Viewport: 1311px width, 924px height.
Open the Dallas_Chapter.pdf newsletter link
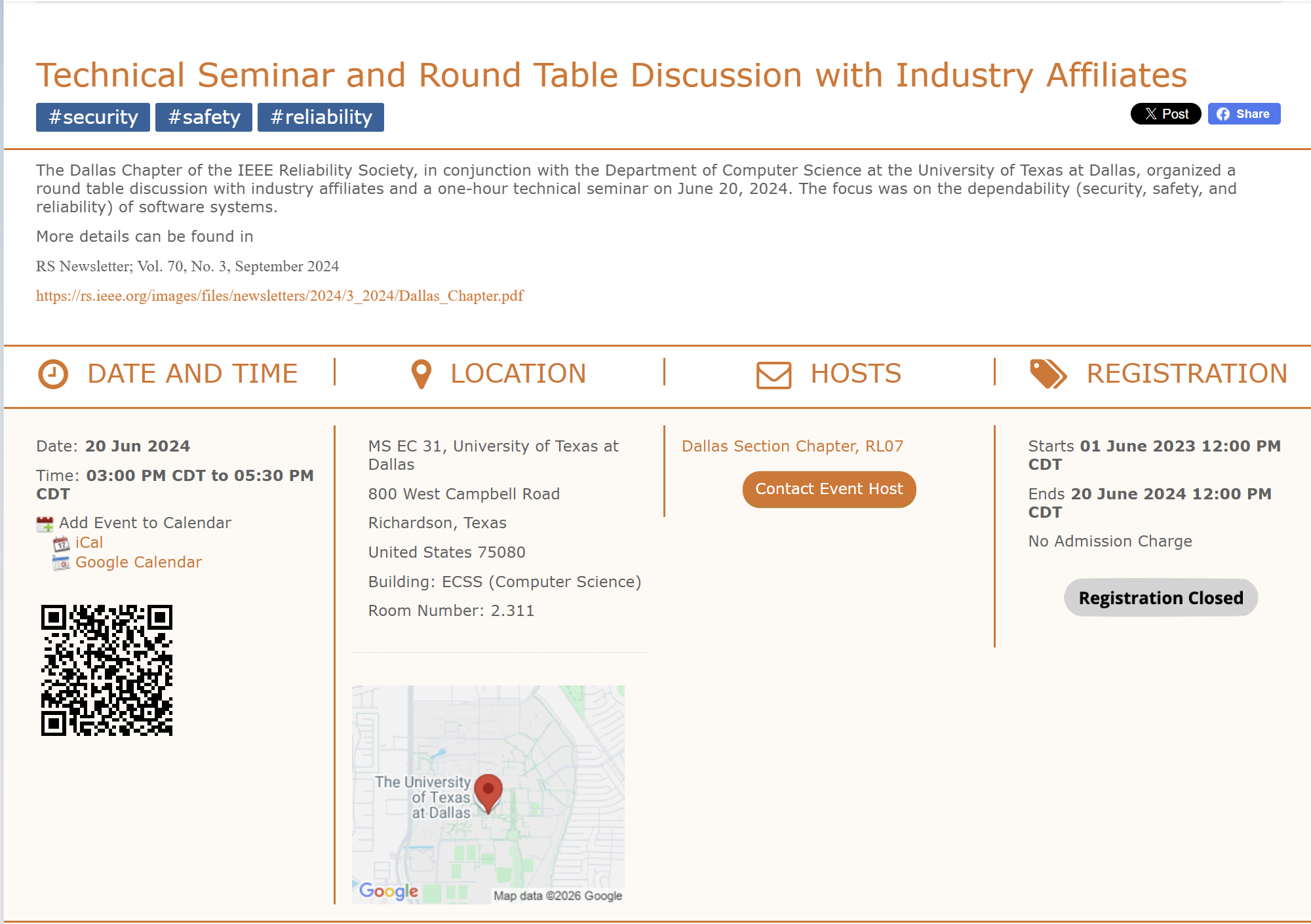point(280,296)
